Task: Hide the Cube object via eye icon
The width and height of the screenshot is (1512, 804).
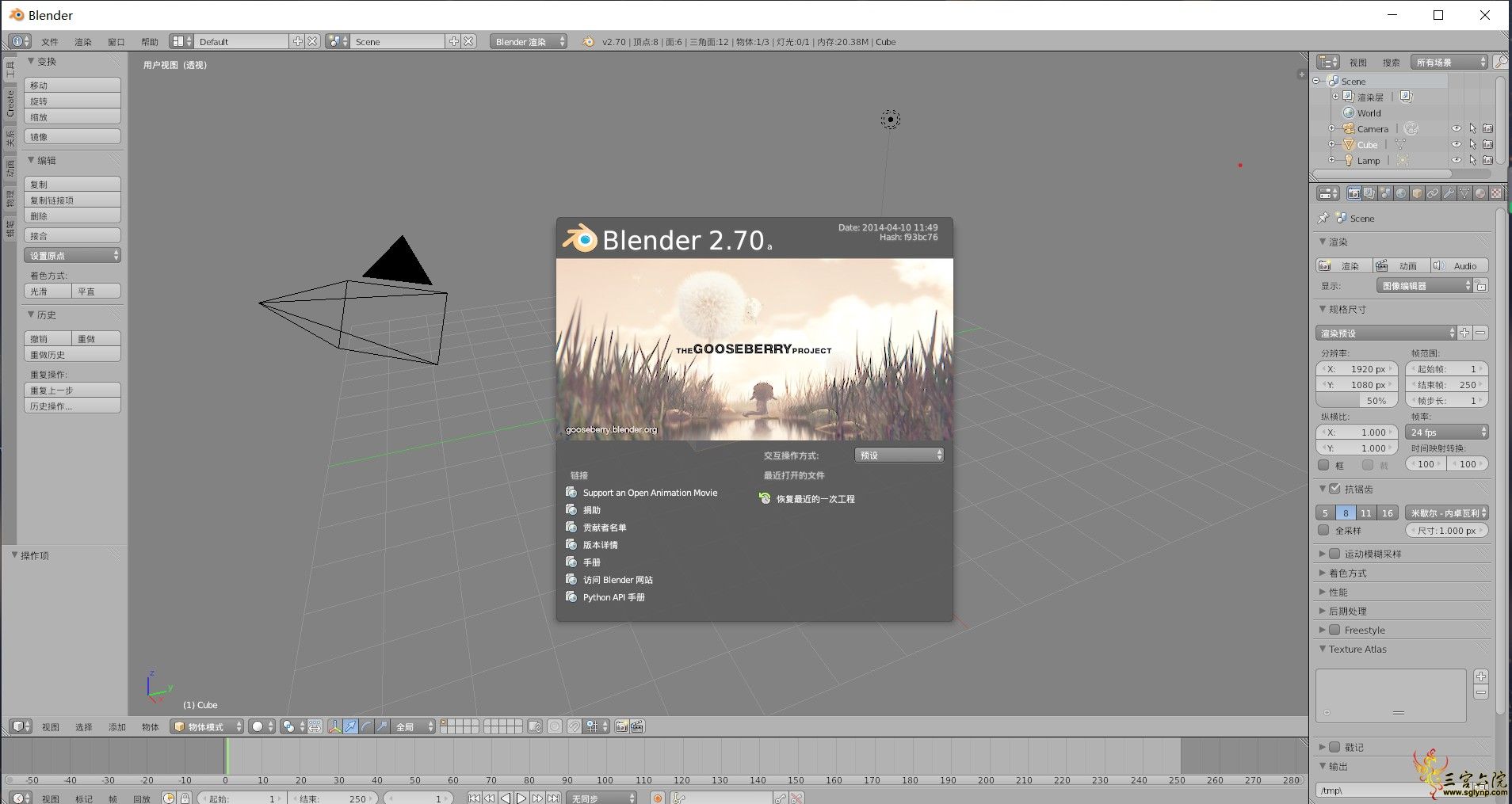Action: click(x=1457, y=144)
